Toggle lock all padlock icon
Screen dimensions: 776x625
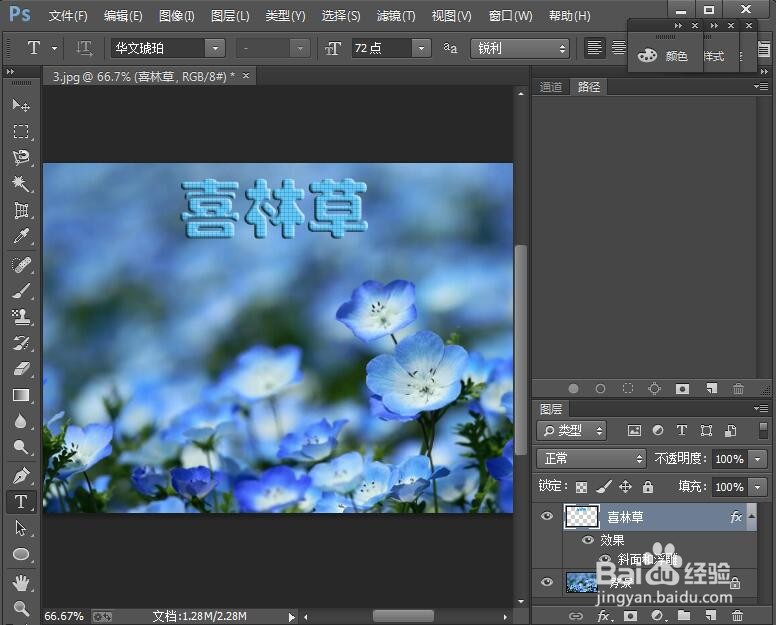pos(648,487)
